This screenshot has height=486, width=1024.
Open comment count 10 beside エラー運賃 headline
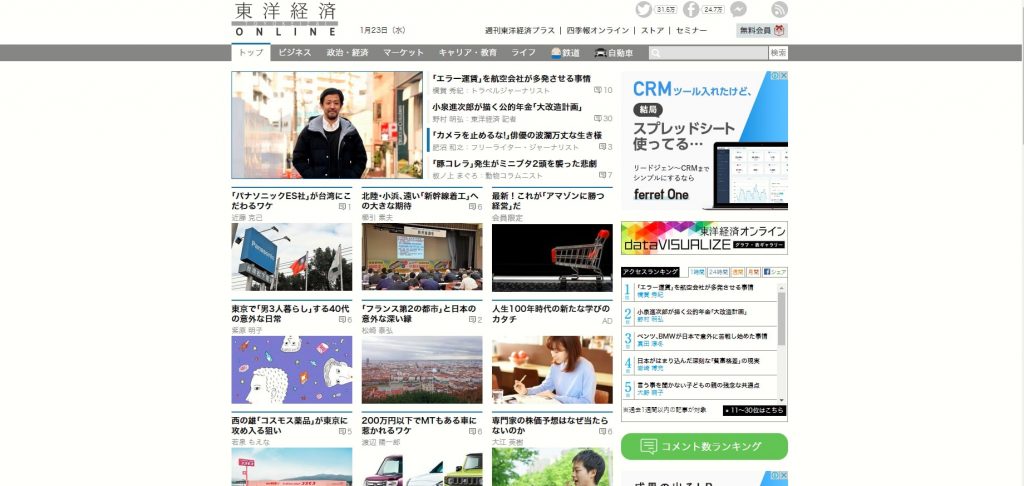pos(603,90)
